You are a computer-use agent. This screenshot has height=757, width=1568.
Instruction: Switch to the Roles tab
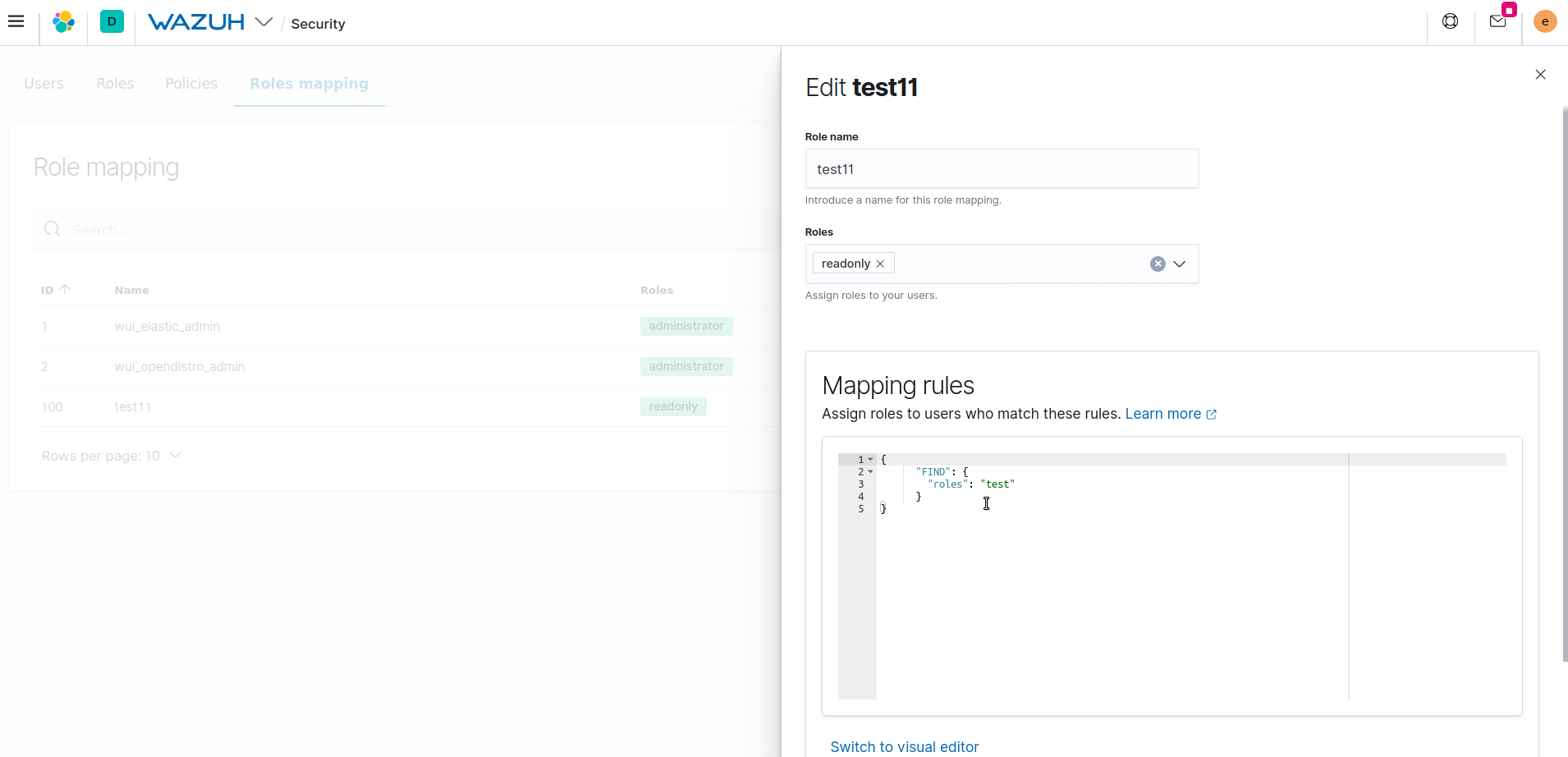click(x=115, y=84)
